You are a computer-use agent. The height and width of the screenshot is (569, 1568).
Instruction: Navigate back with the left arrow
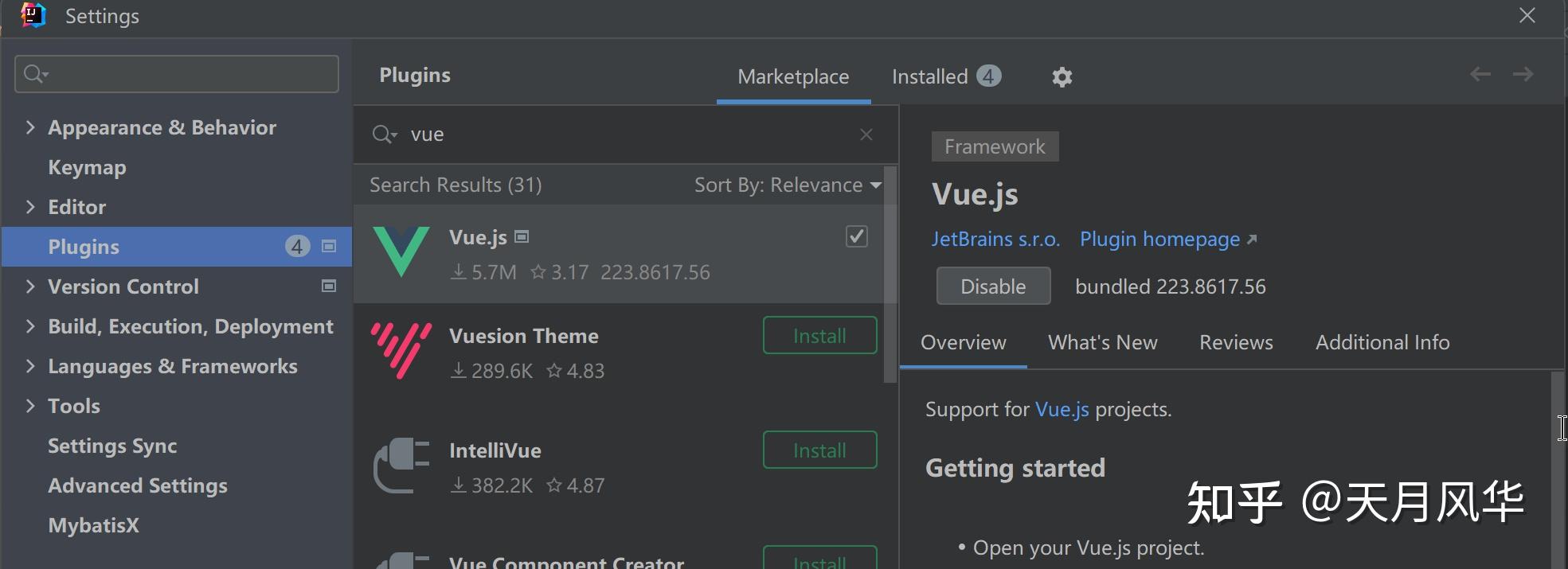click(x=1480, y=75)
